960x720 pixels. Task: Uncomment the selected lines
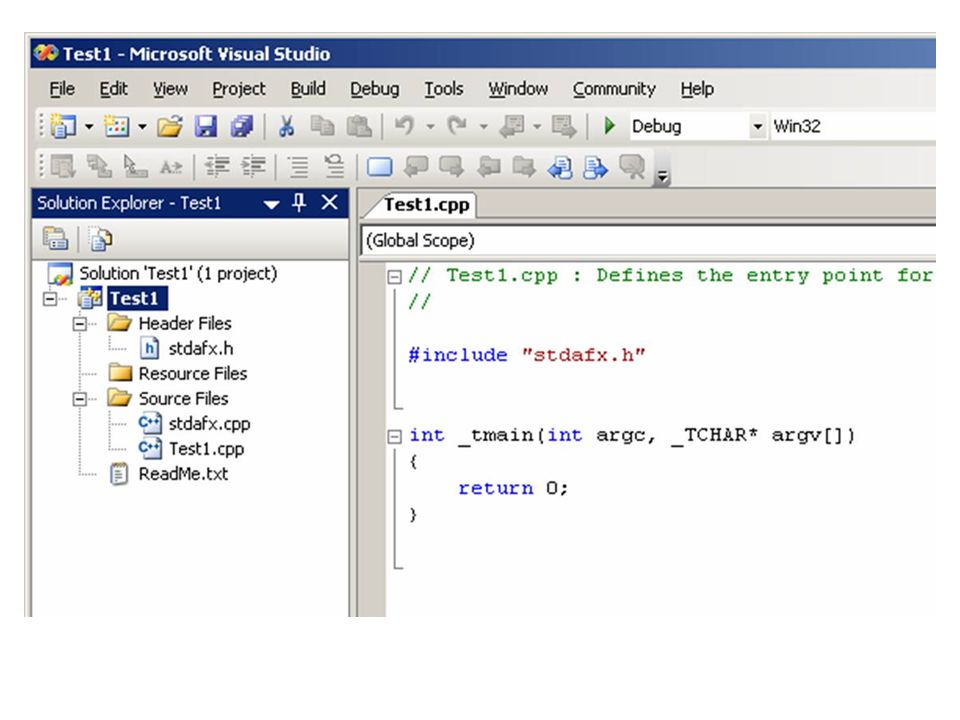(334, 167)
